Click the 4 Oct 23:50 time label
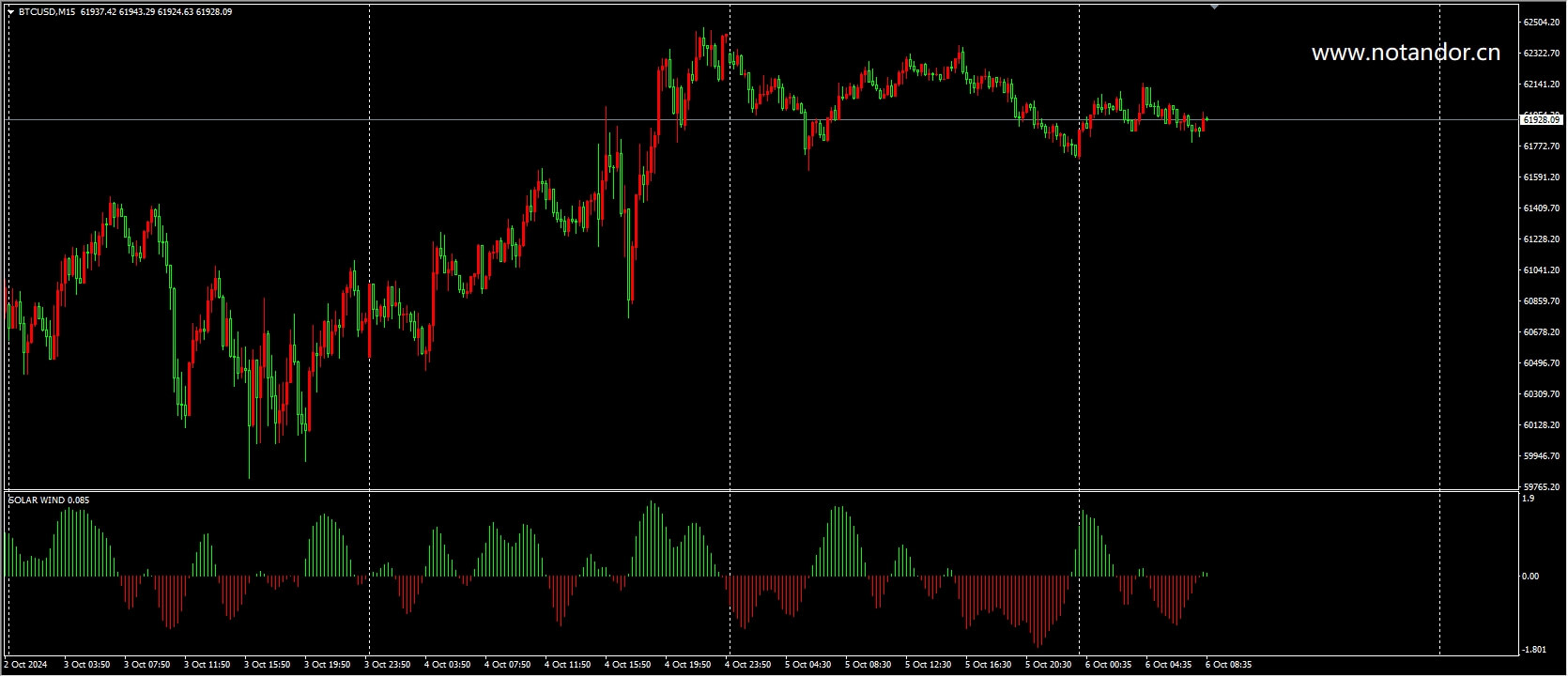Viewport: 1568px width, 677px height. tap(747, 665)
